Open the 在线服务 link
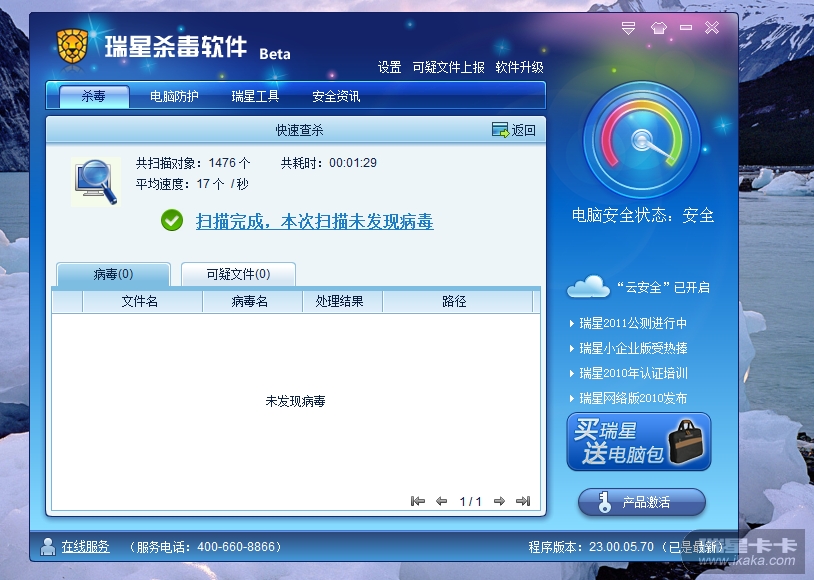The height and width of the screenshot is (580, 814). (x=86, y=546)
